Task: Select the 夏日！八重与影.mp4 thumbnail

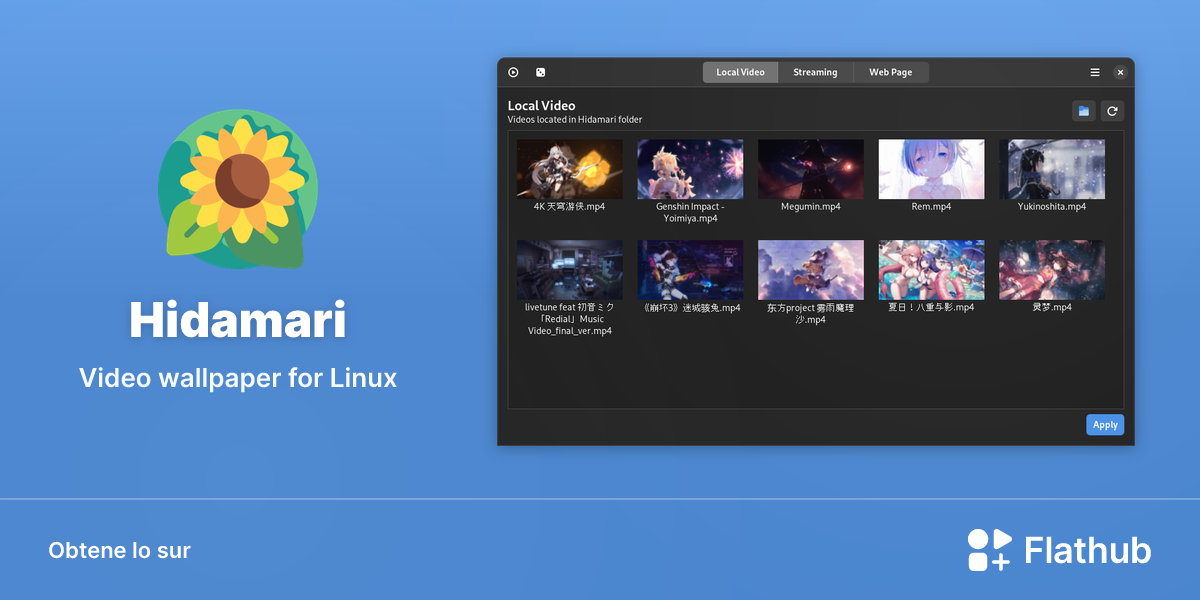Action: coord(931,270)
